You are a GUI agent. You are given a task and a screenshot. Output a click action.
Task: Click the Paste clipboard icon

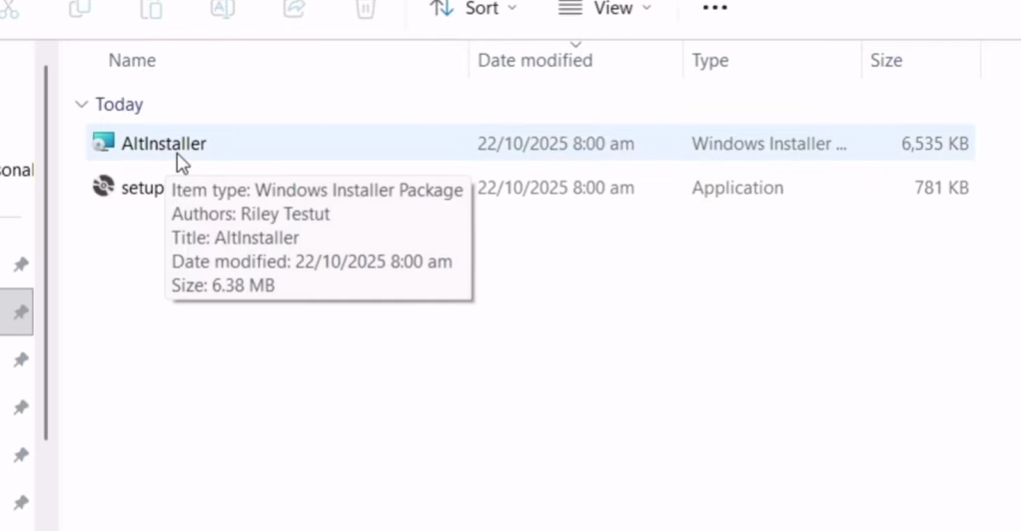(x=151, y=9)
